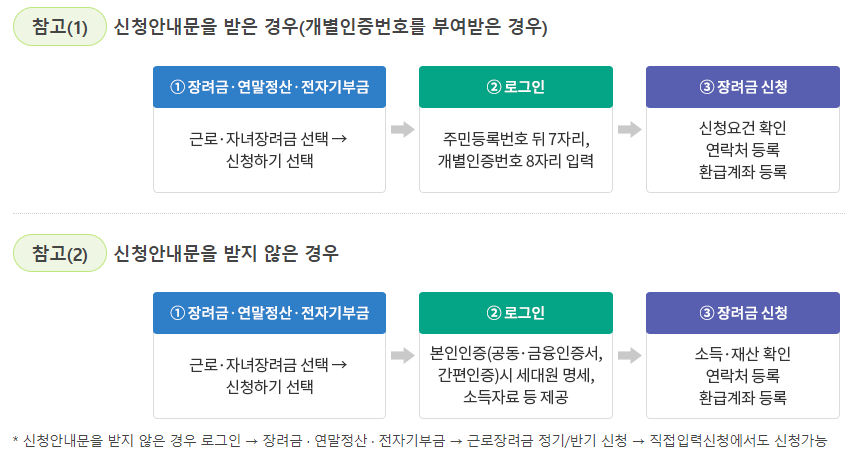
Task: Select purple ③ 장려금 신청 header in 참고(1)
Action: [x=743, y=87]
